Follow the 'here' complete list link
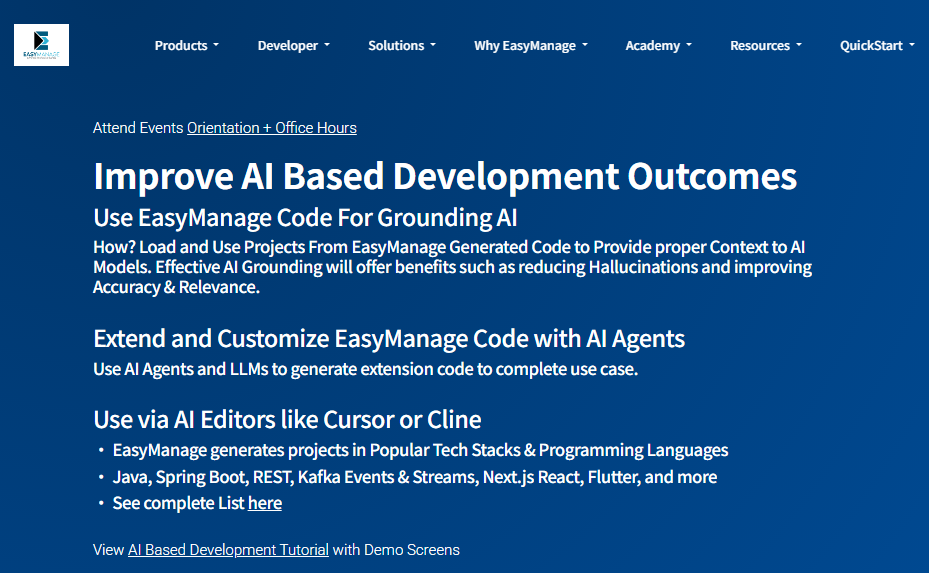Viewport: 929px width, 573px height. coord(265,503)
